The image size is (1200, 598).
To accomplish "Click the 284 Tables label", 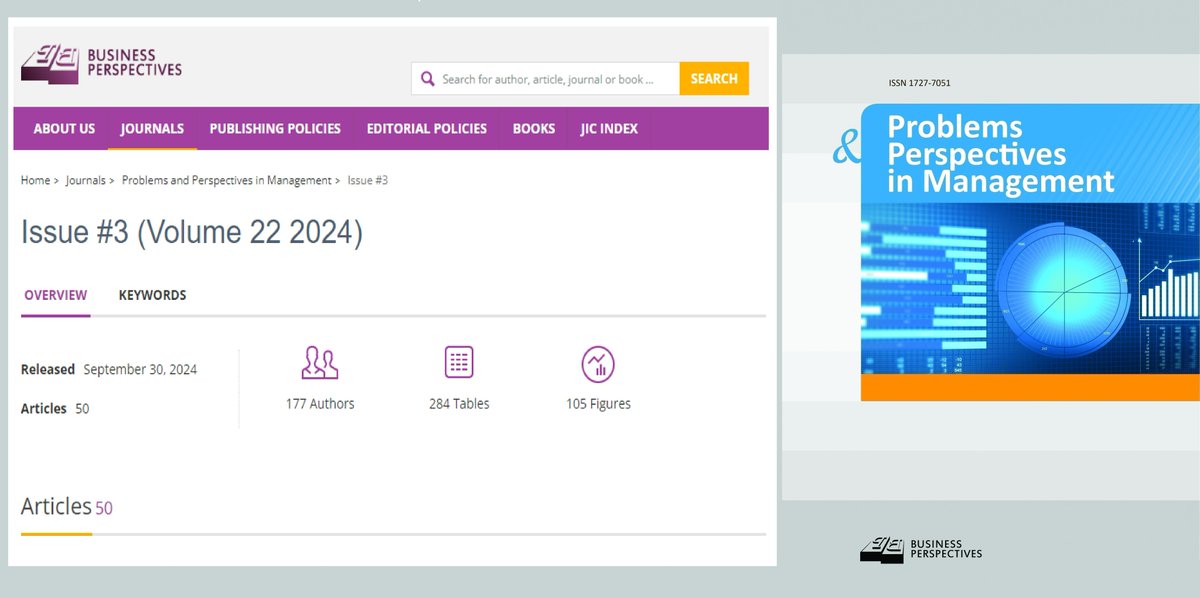I will [x=459, y=404].
